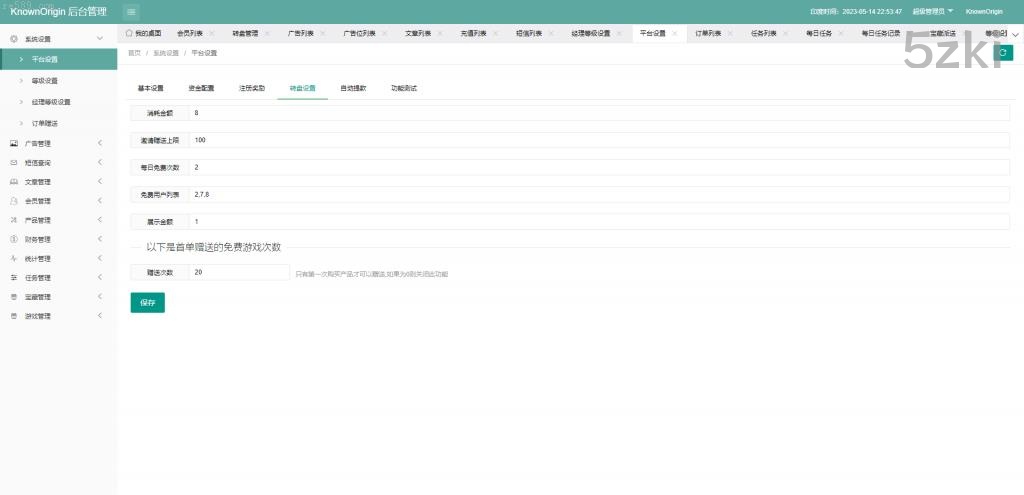Click the green refresh icon button
1024x495 pixels.
(1005, 52)
